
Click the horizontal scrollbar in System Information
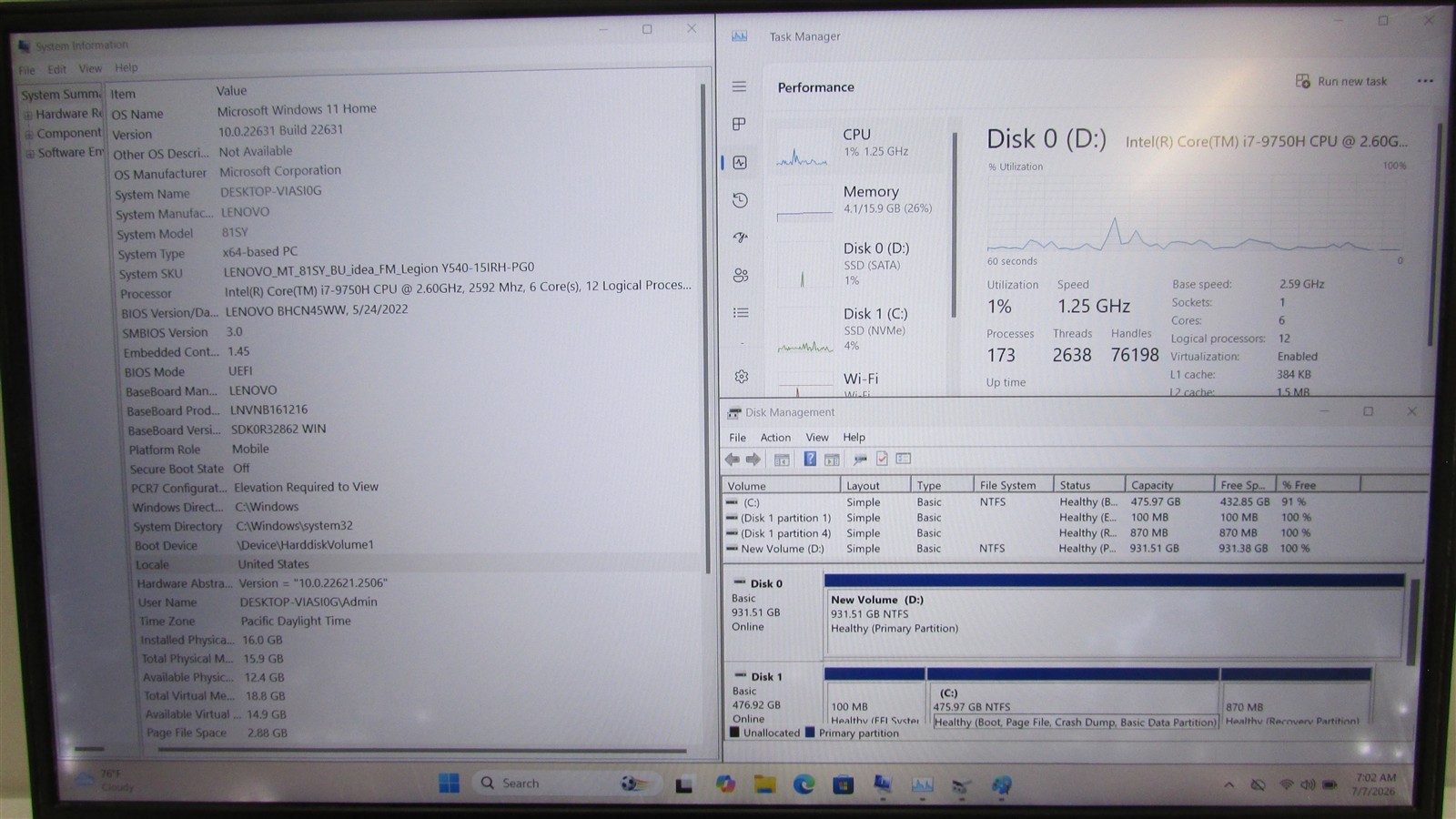click(x=421, y=751)
